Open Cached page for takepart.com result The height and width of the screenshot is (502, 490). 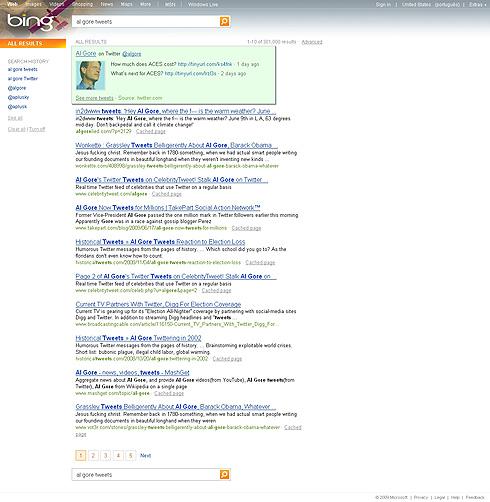click(x=246, y=228)
